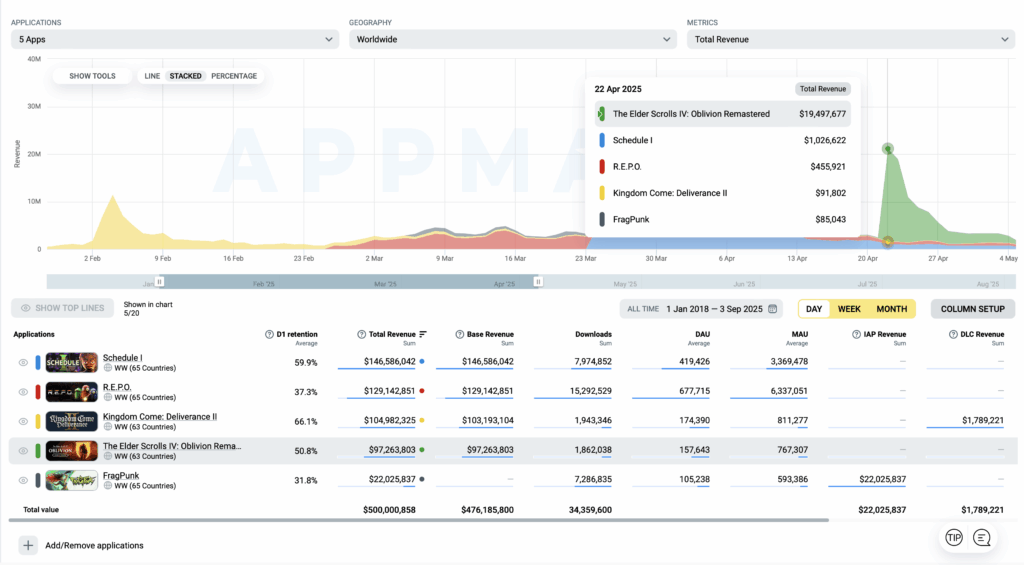Click the calendar icon in date range
This screenshot has width=1024, height=565.
772,309
